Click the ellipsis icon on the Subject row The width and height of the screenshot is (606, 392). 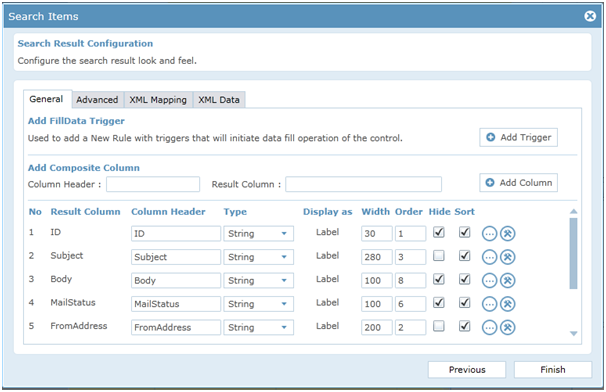(x=489, y=257)
